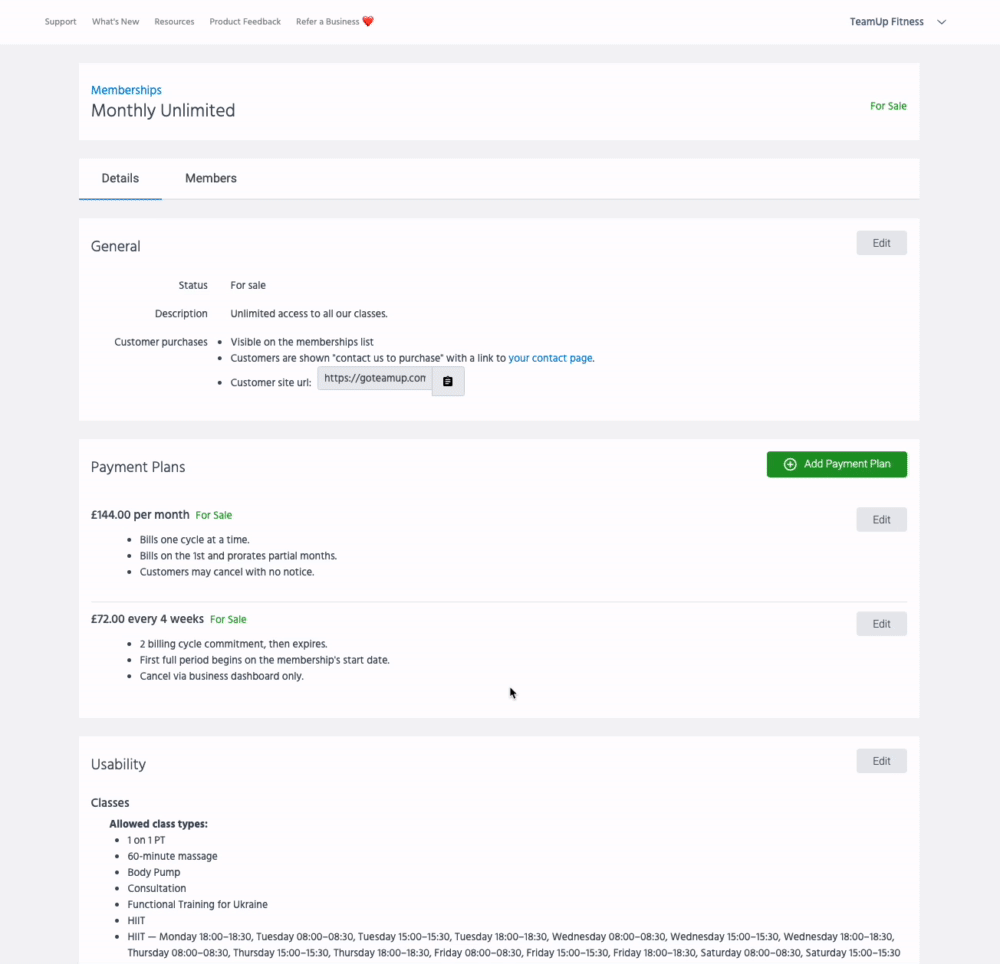Edit the £72.00 every 4 weeks plan
Viewport: 1000px width, 964px height.
881,624
